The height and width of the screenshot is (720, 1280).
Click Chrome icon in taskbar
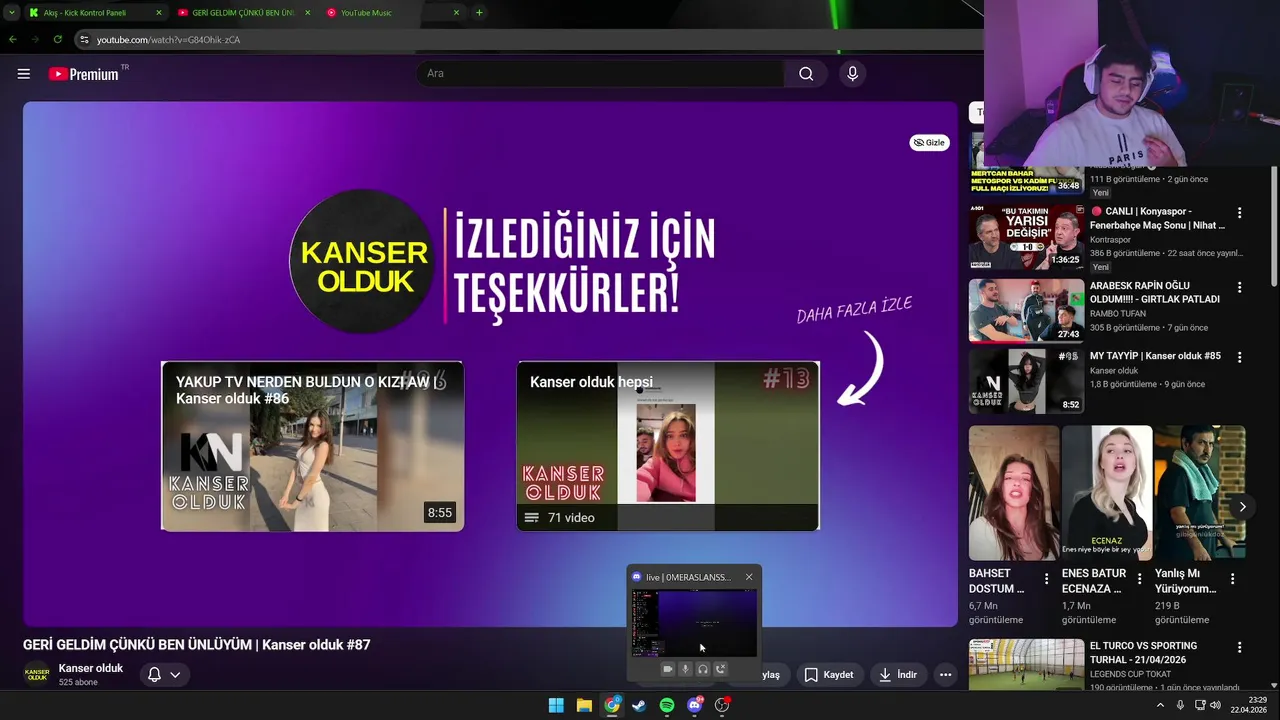click(x=612, y=705)
